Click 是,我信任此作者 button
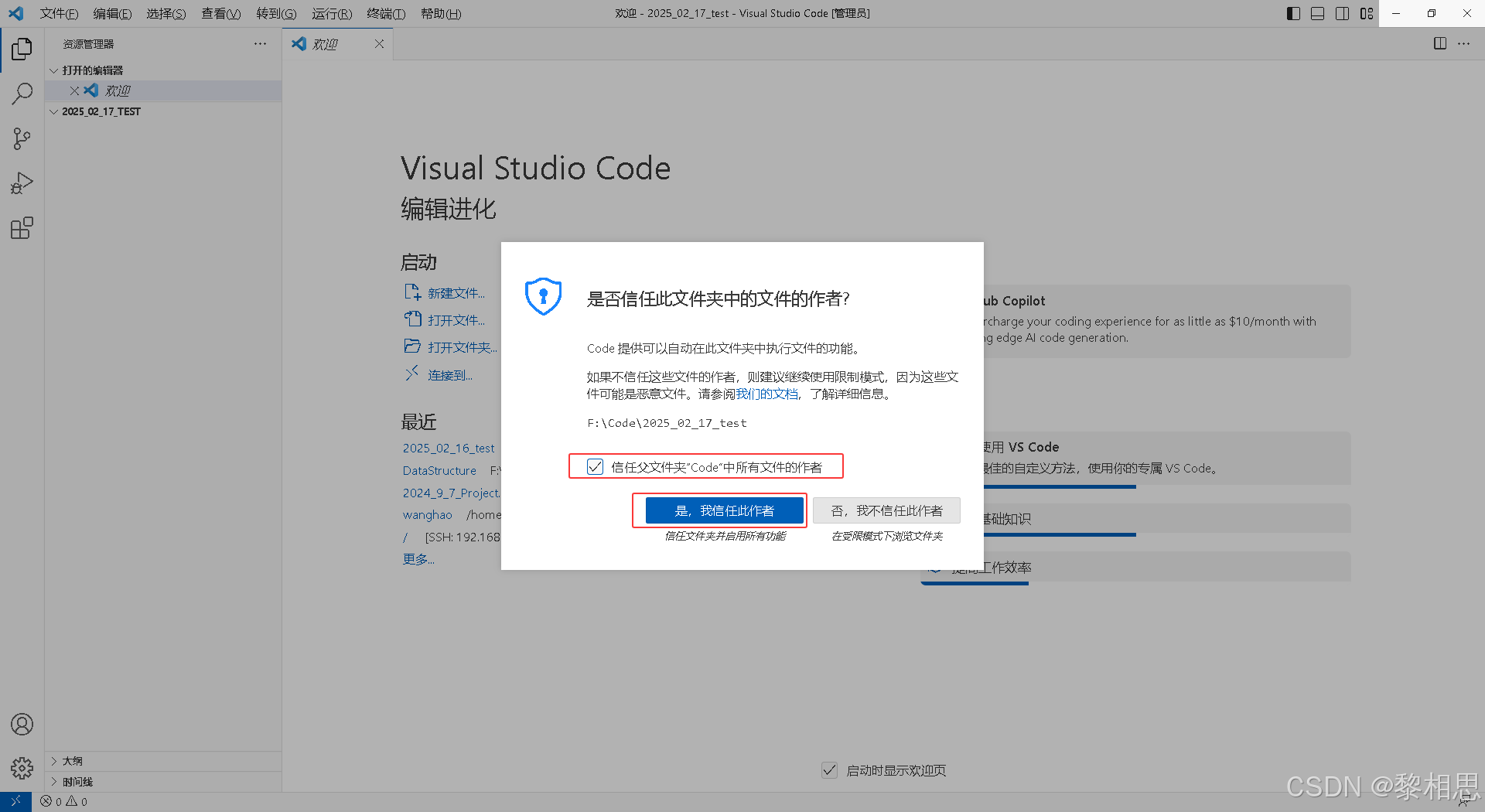The height and width of the screenshot is (812, 1485). pos(725,510)
